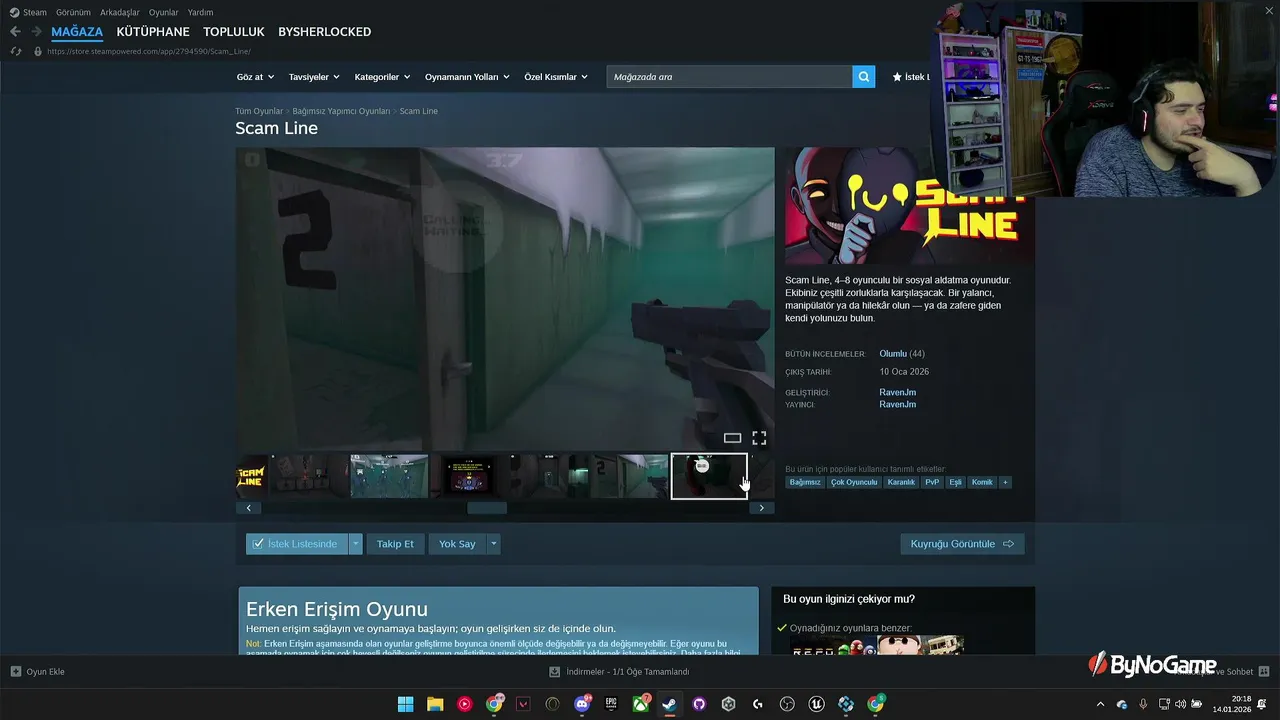Open Windows notification bell
Image resolution: width=1280 pixels, height=720 pixels.
tap(1262, 704)
